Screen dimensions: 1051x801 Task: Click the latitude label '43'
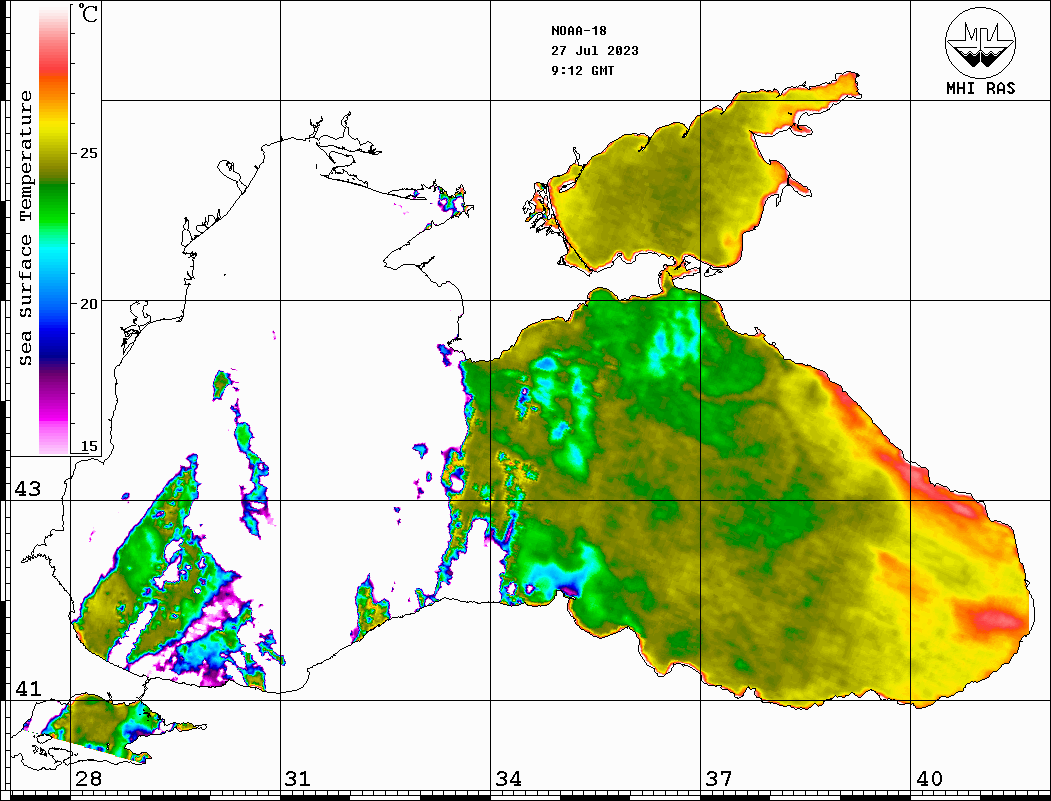coord(27,489)
